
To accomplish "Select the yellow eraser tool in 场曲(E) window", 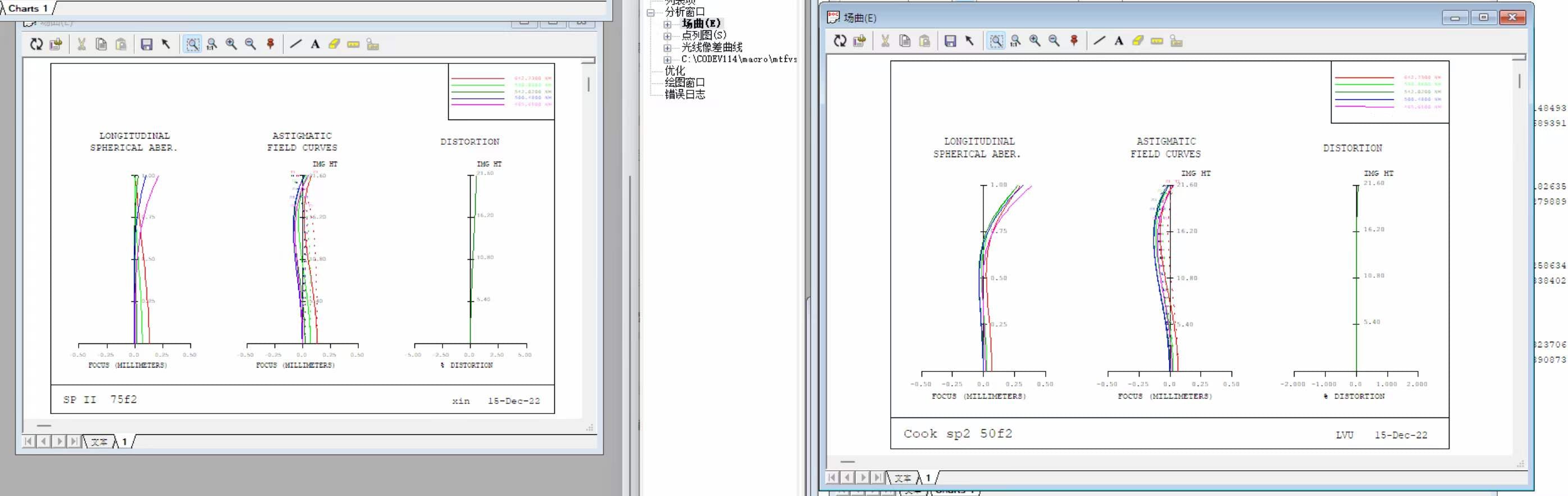I will 1138,41.
